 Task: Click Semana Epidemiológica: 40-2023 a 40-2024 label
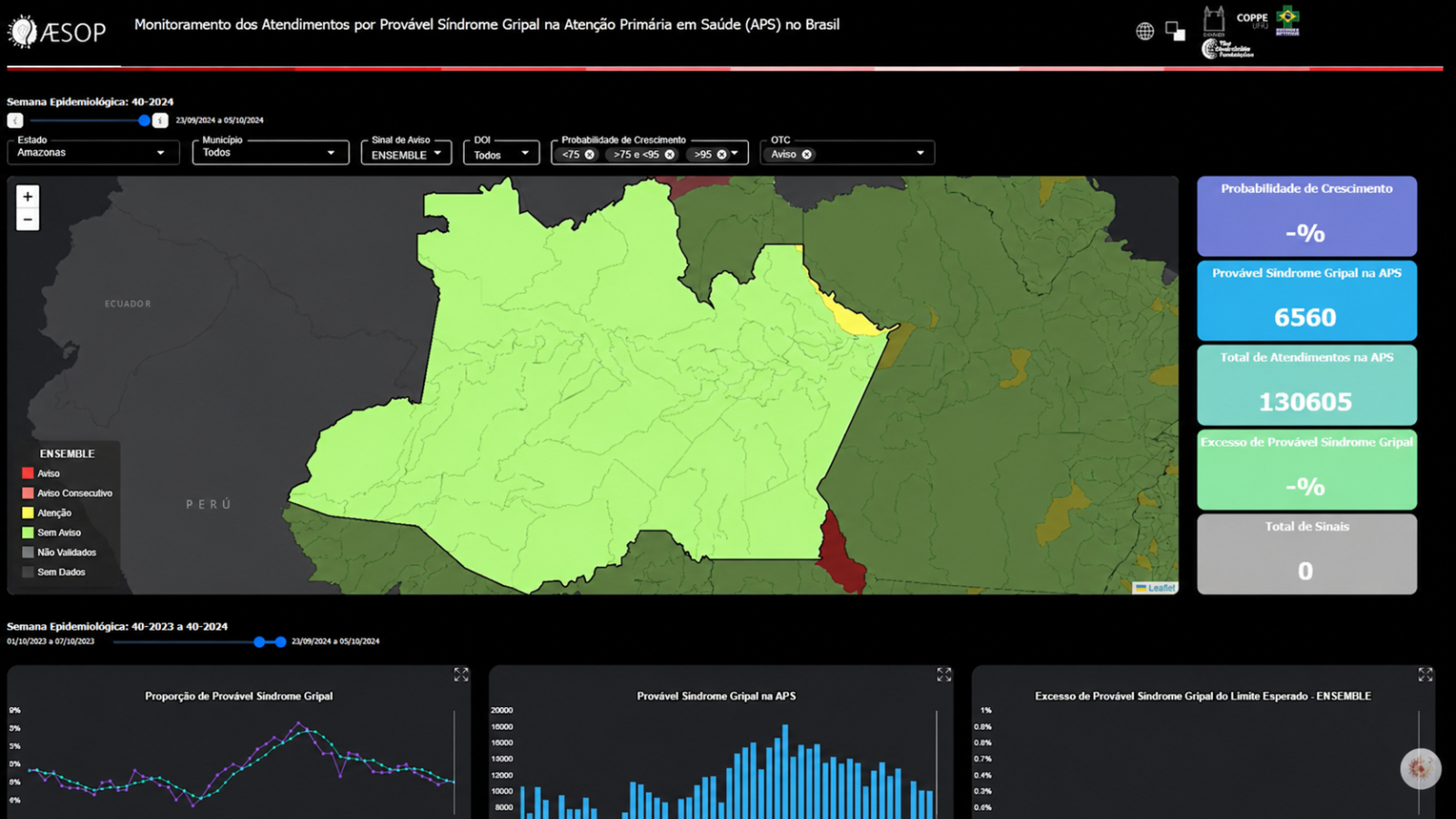point(117,627)
